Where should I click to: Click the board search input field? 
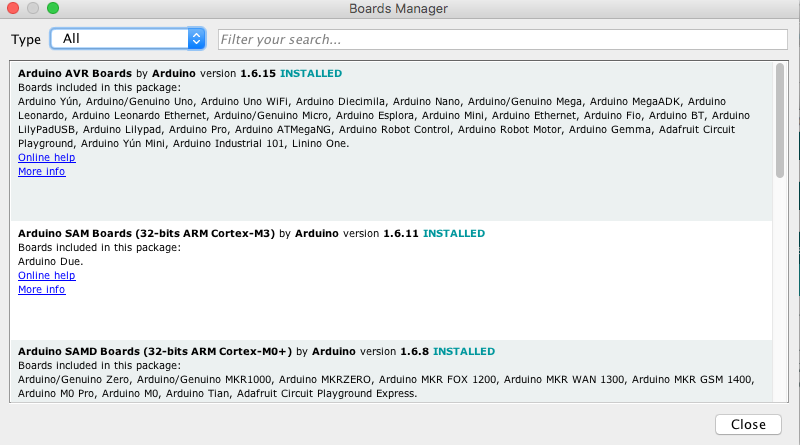coord(502,40)
